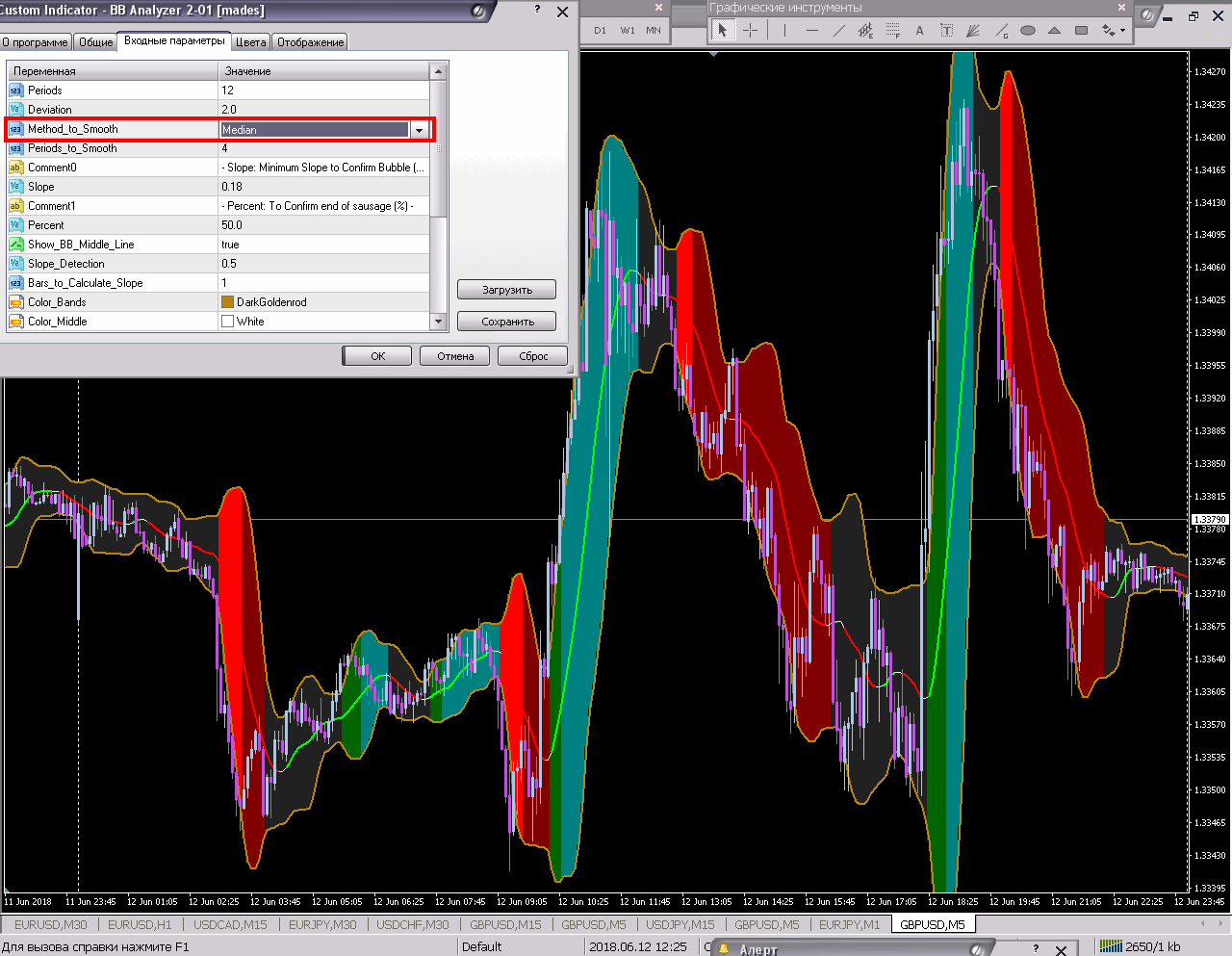Click the Сохранить button

[507, 322]
